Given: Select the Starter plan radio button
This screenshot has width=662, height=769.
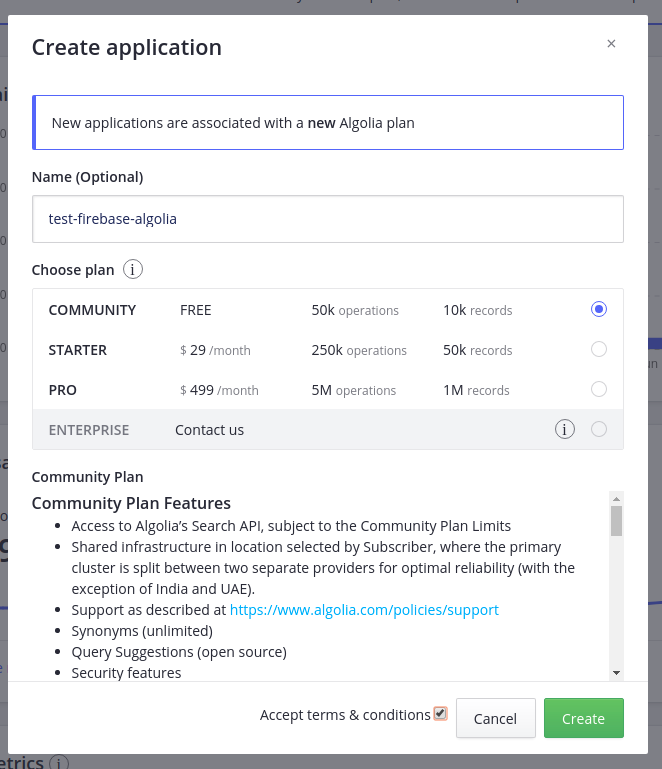Looking at the screenshot, I should click(x=599, y=350).
